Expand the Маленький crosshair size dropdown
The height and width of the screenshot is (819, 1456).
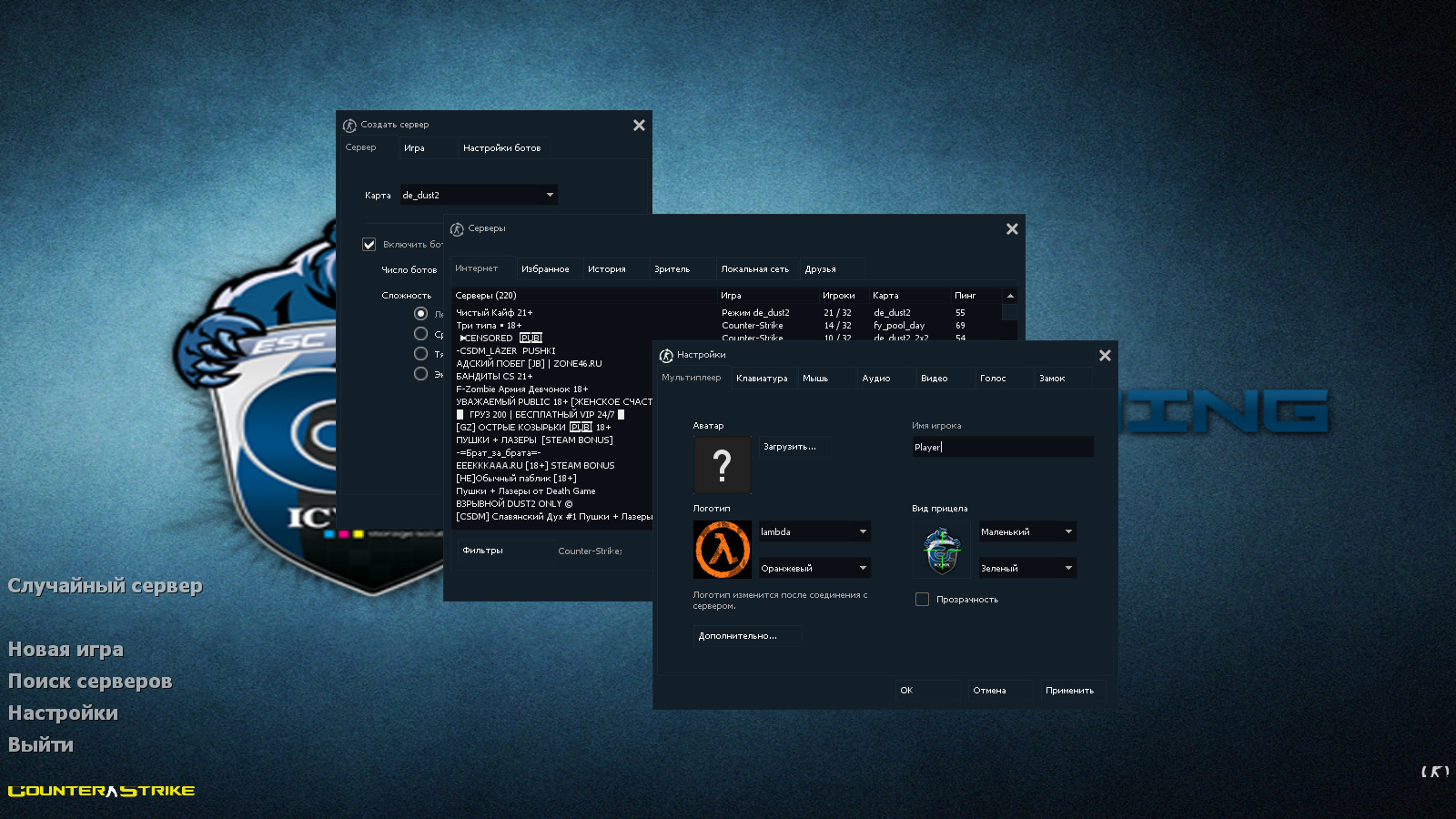tap(1027, 531)
